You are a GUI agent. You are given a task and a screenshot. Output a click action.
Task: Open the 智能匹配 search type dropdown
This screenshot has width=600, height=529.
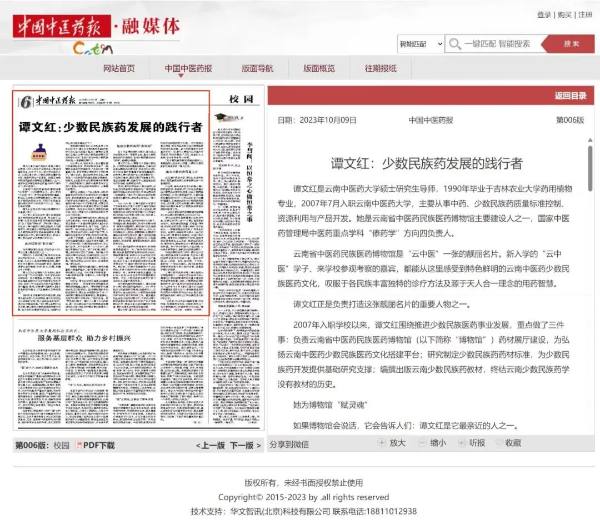pyautogui.click(x=420, y=44)
